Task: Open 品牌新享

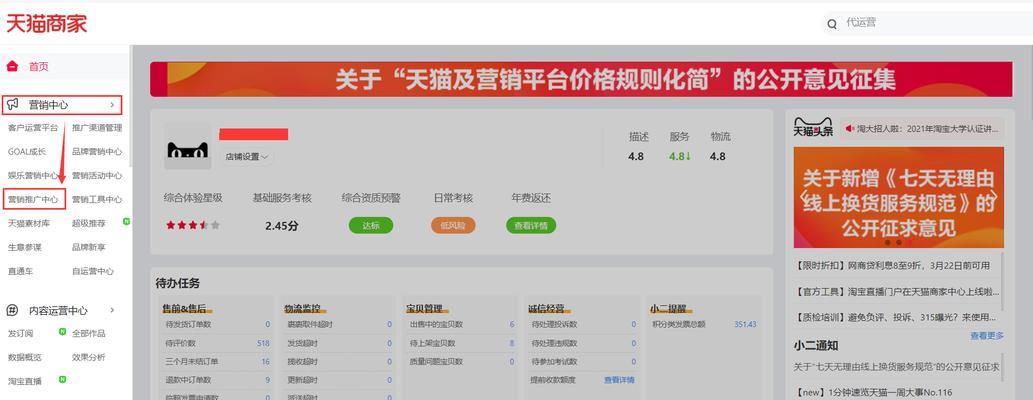Action: pos(88,247)
